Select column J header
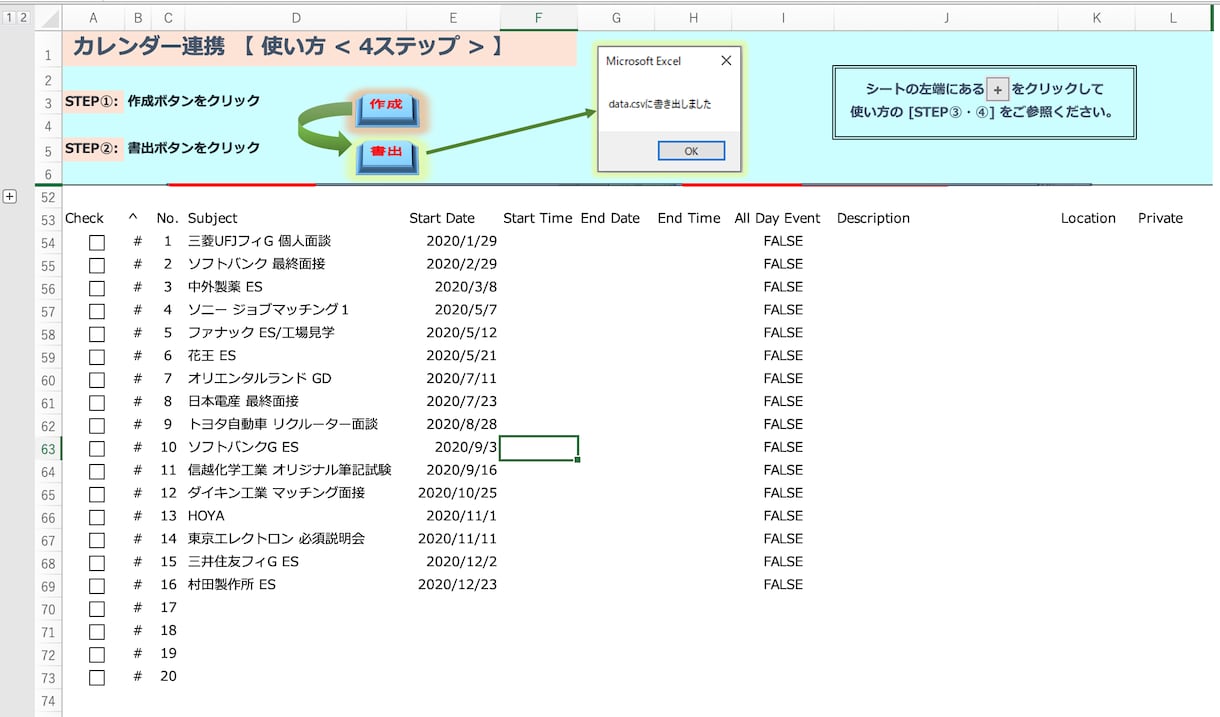The image size is (1220, 717). 946,17
